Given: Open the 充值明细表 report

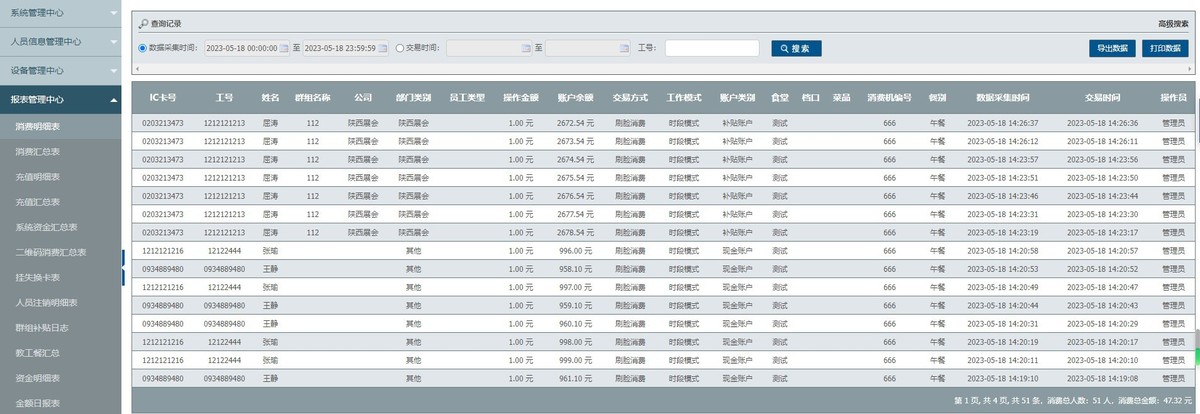Looking at the screenshot, I should click(x=60, y=177).
